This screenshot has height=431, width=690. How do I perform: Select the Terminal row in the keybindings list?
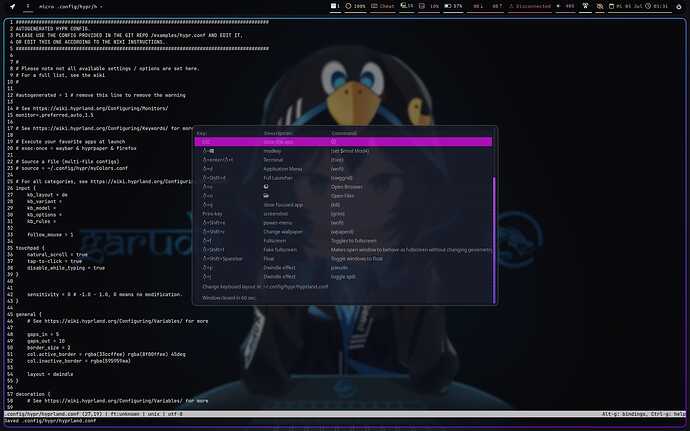point(343,160)
